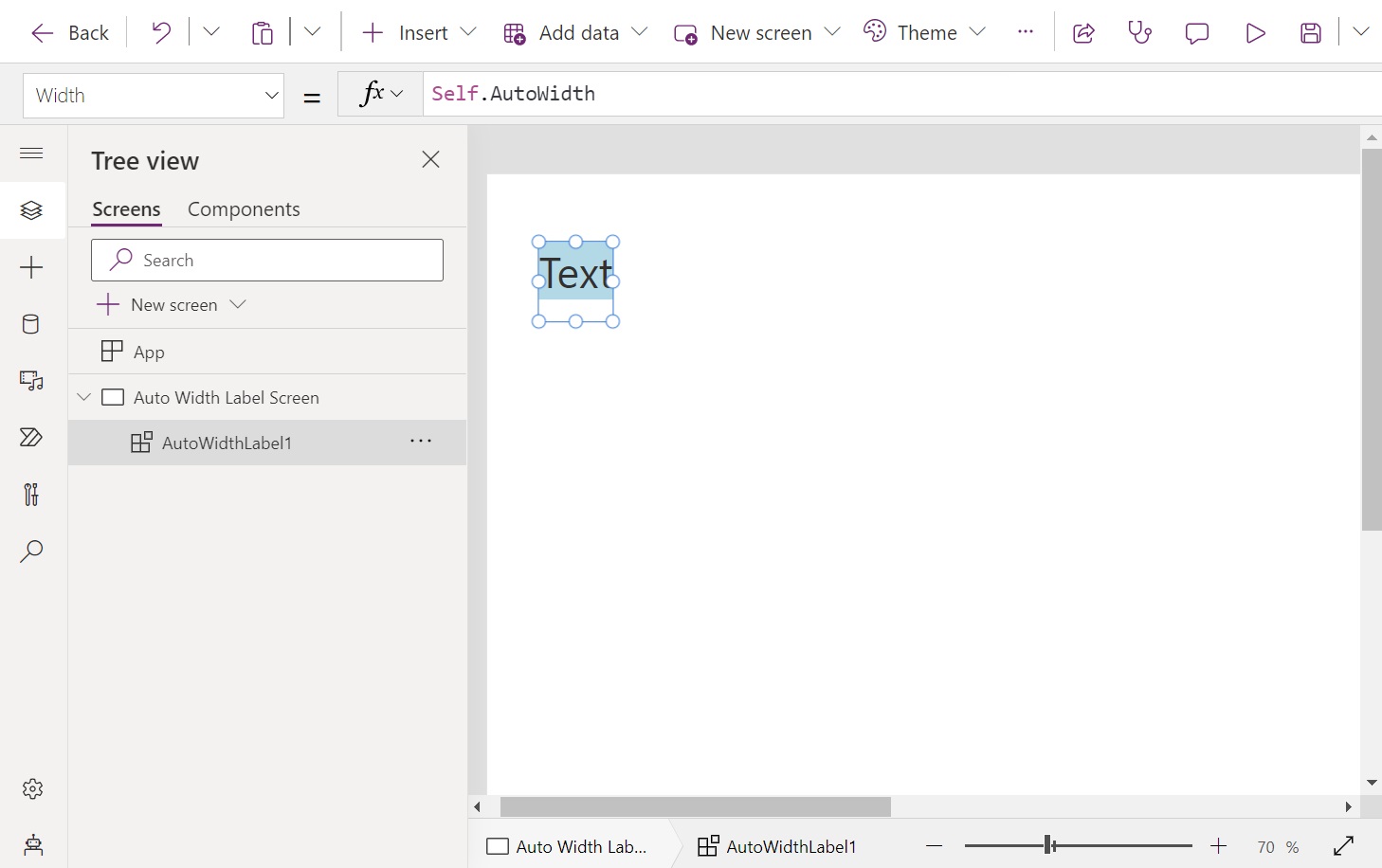The width and height of the screenshot is (1382, 868).
Task: Open the Advanced tools panel
Action: click(31, 495)
